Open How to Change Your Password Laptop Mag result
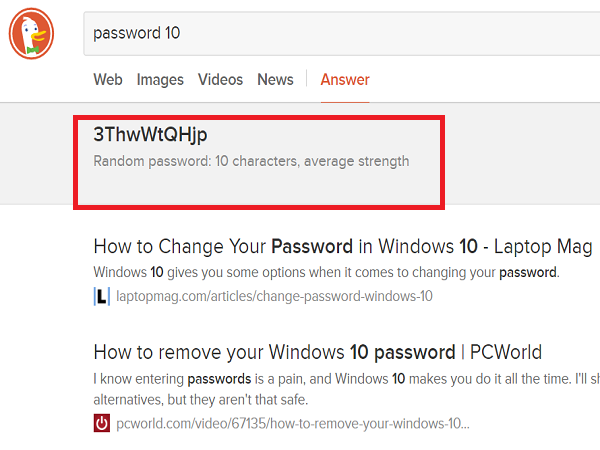This screenshot has height=450, width=600. point(343,246)
